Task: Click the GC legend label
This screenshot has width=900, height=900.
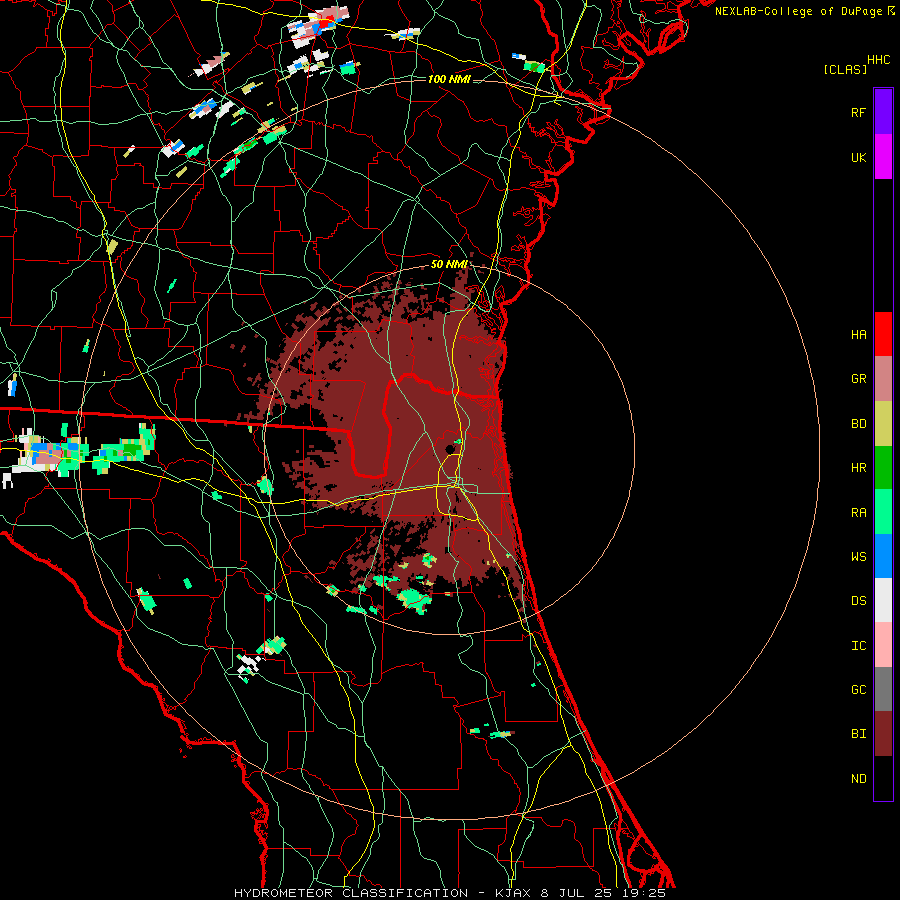Action: coord(858,690)
